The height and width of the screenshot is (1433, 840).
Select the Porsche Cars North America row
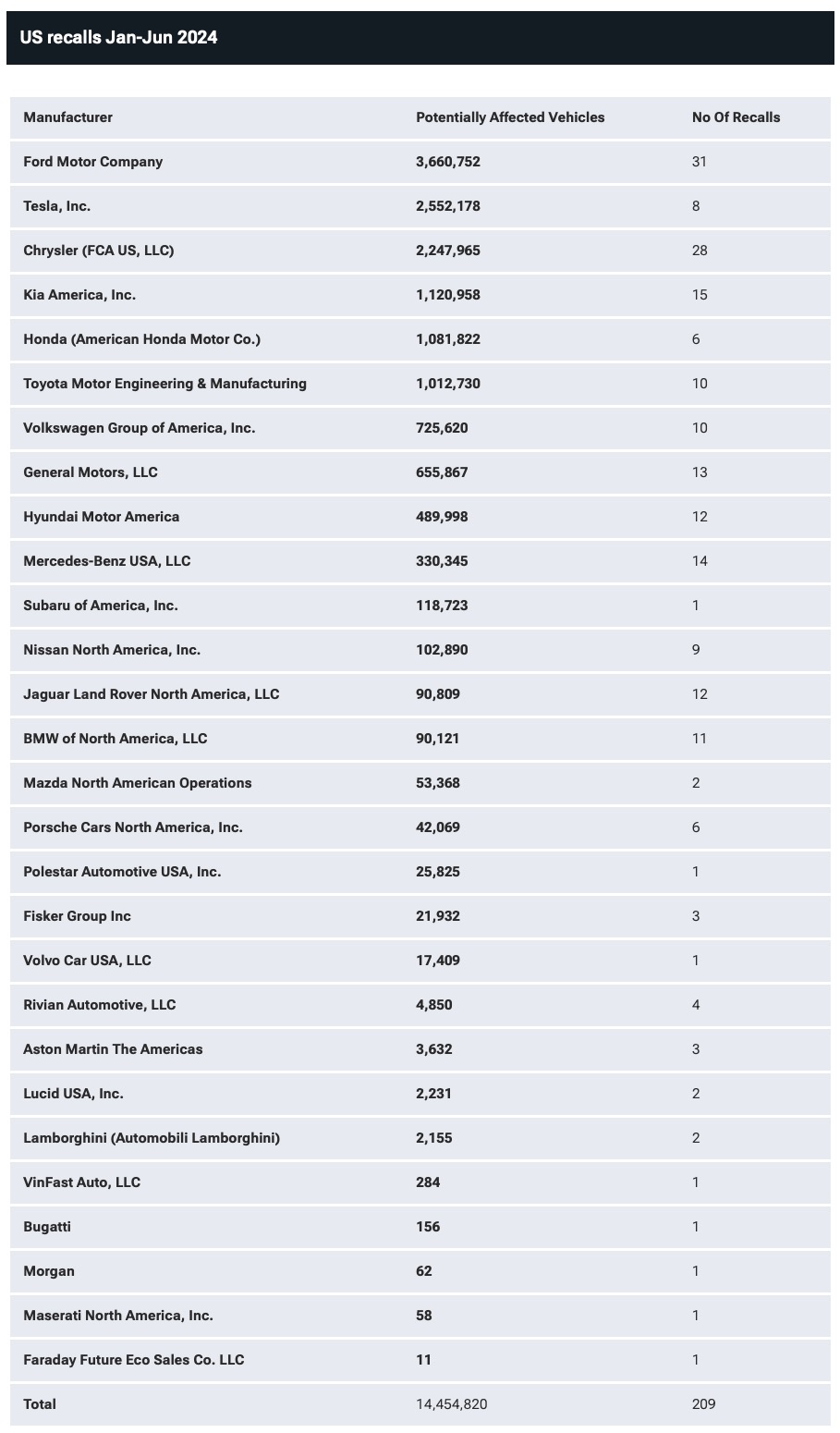click(x=420, y=827)
